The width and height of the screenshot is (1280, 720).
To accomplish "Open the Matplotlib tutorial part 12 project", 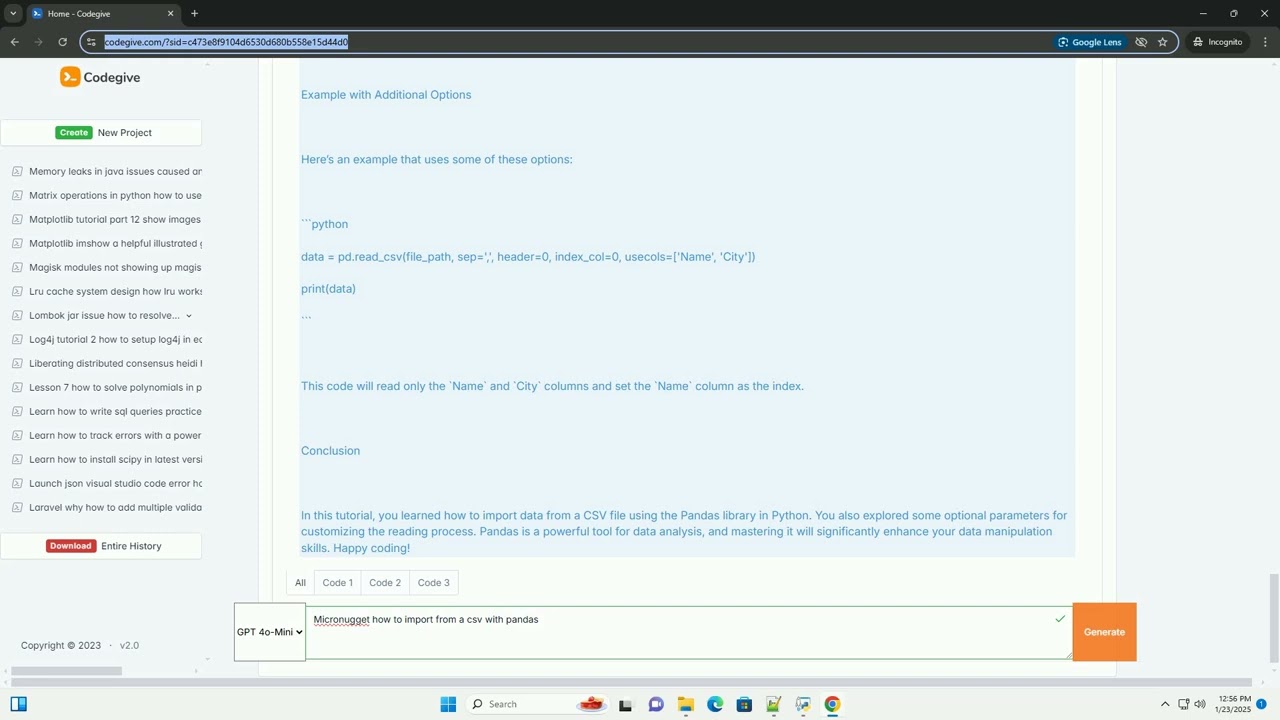I will [x=115, y=219].
